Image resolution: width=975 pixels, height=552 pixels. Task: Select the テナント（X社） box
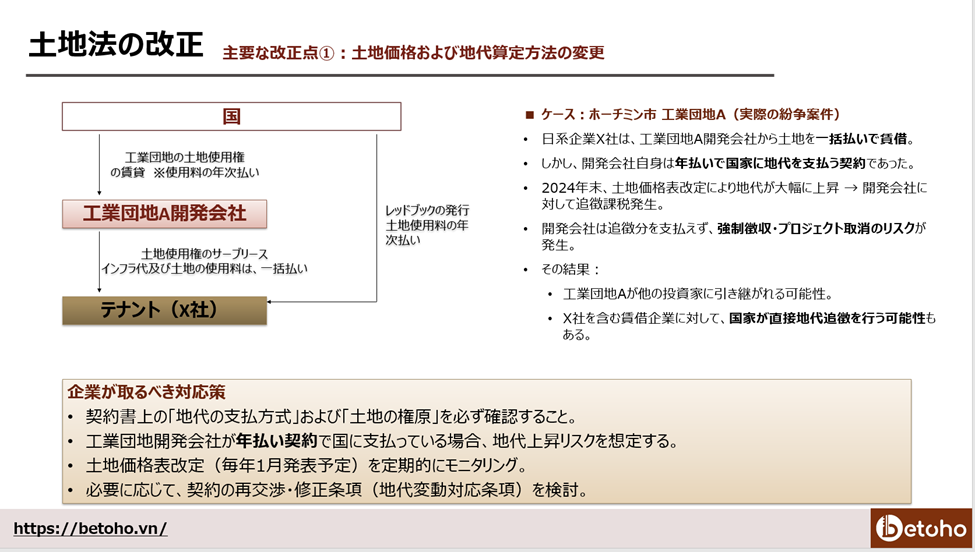(164, 310)
